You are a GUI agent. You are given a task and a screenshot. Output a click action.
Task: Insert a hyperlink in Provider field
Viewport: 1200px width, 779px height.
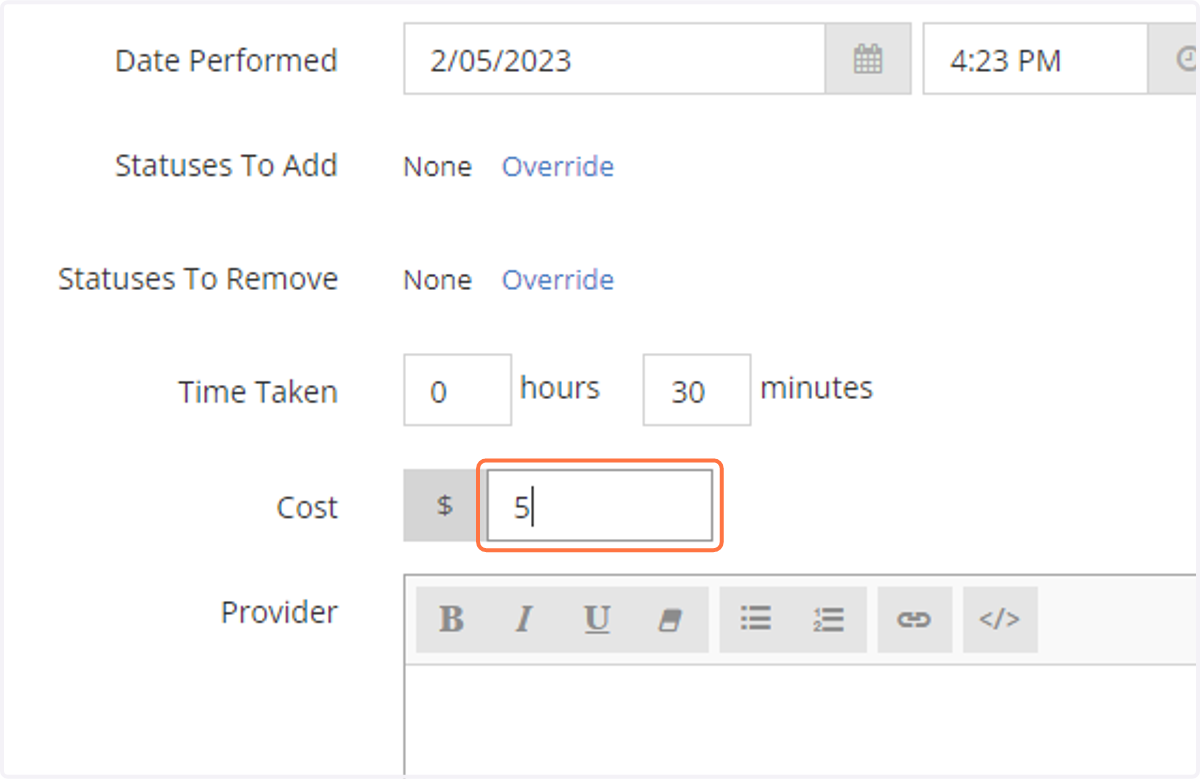[914, 620]
